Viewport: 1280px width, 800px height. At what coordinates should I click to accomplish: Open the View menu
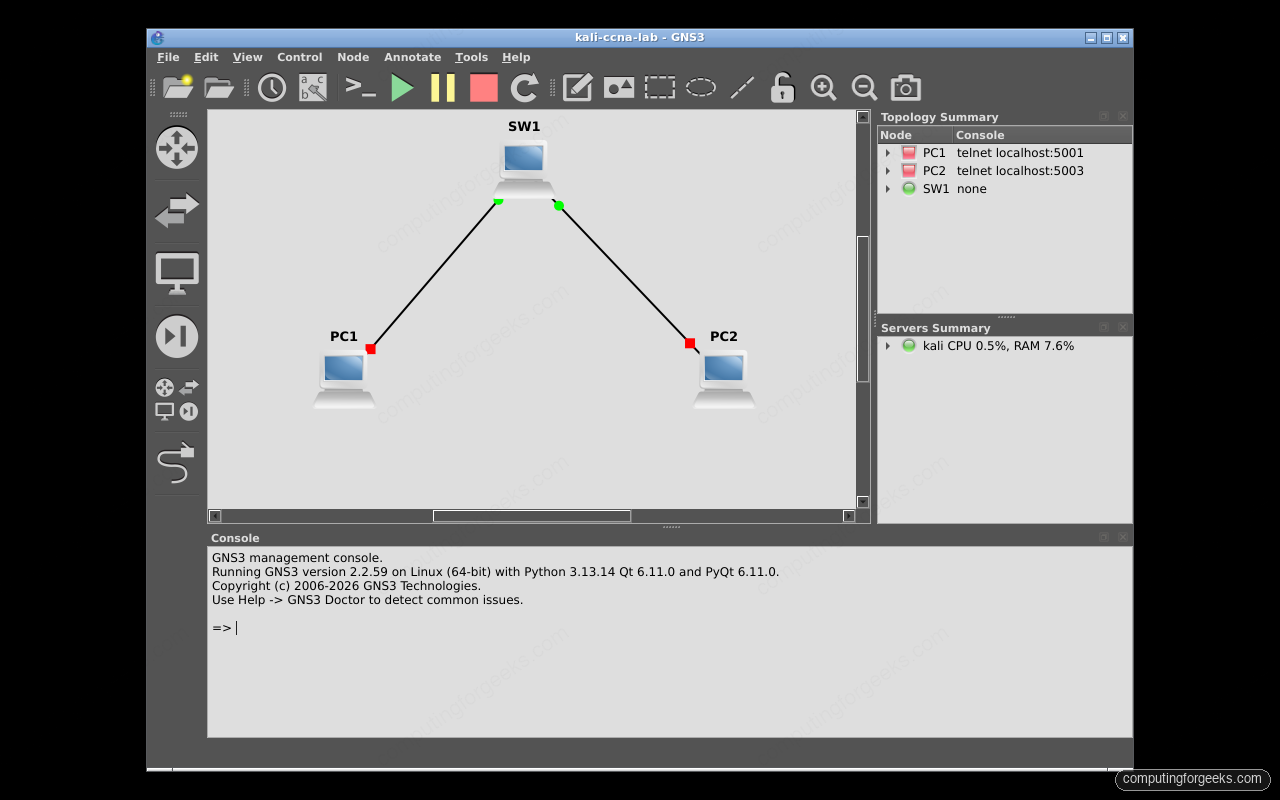point(248,57)
